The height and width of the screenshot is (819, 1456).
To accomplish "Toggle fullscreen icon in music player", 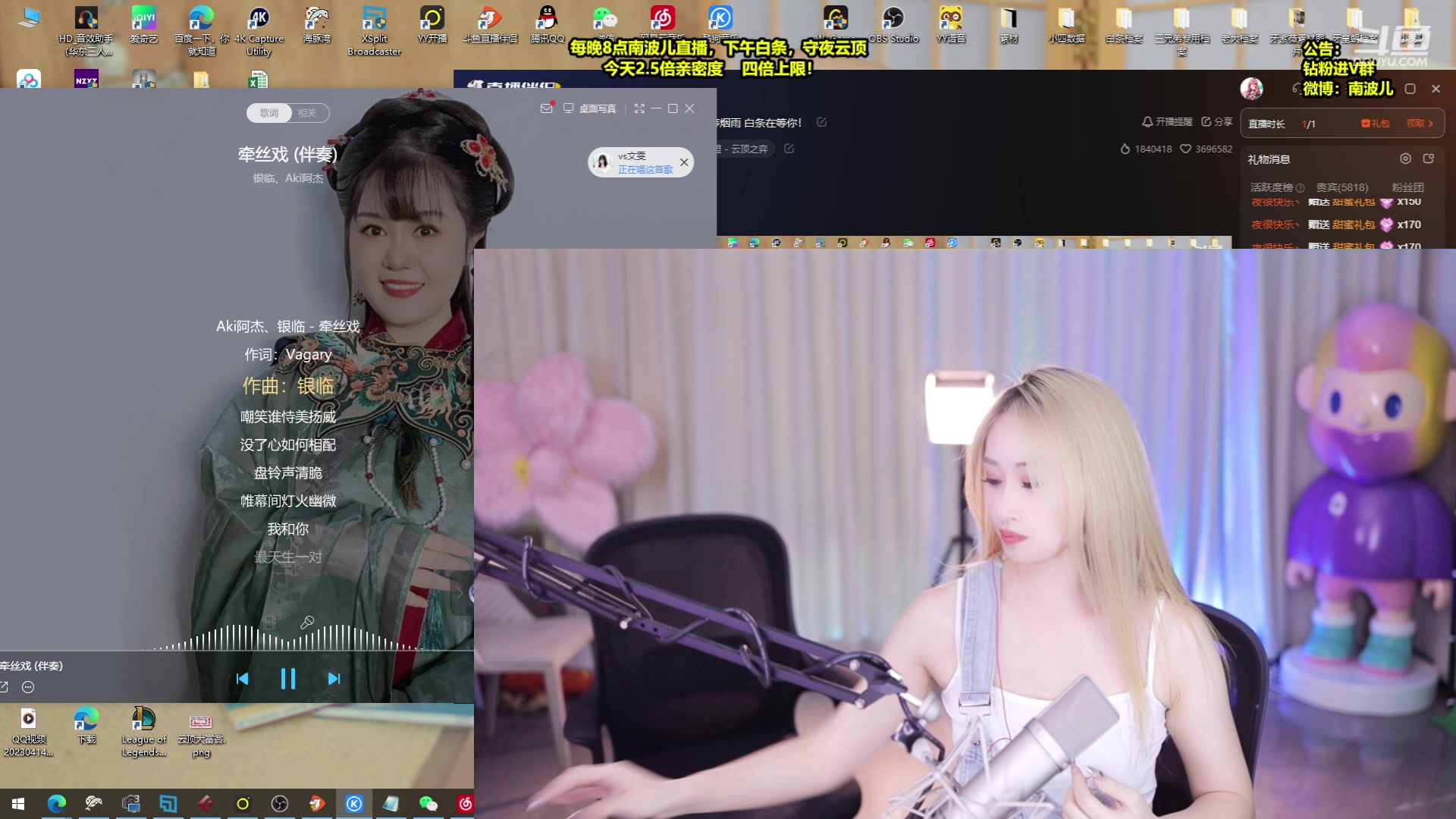I will [x=639, y=108].
